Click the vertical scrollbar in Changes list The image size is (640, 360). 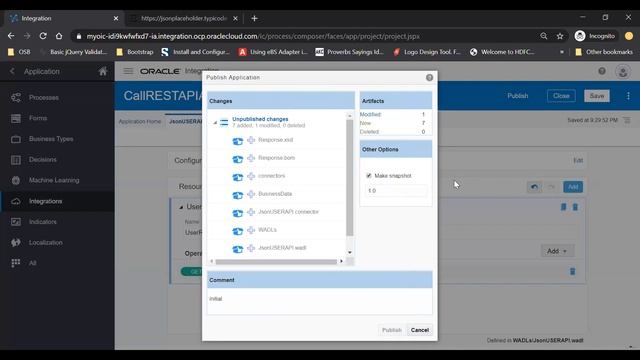[350, 178]
